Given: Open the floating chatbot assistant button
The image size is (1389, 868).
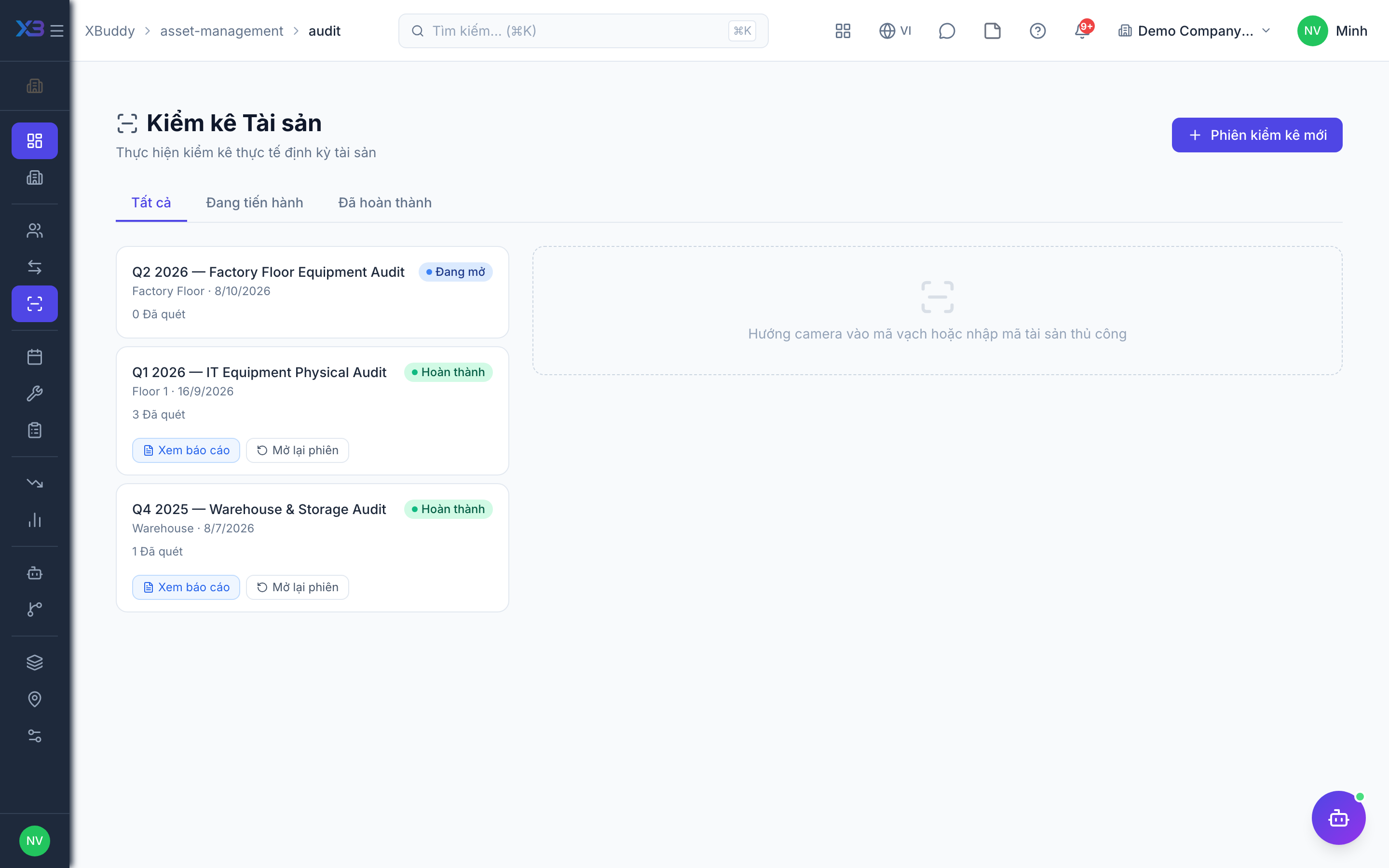Looking at the screenshot, I should [1338, 817].
